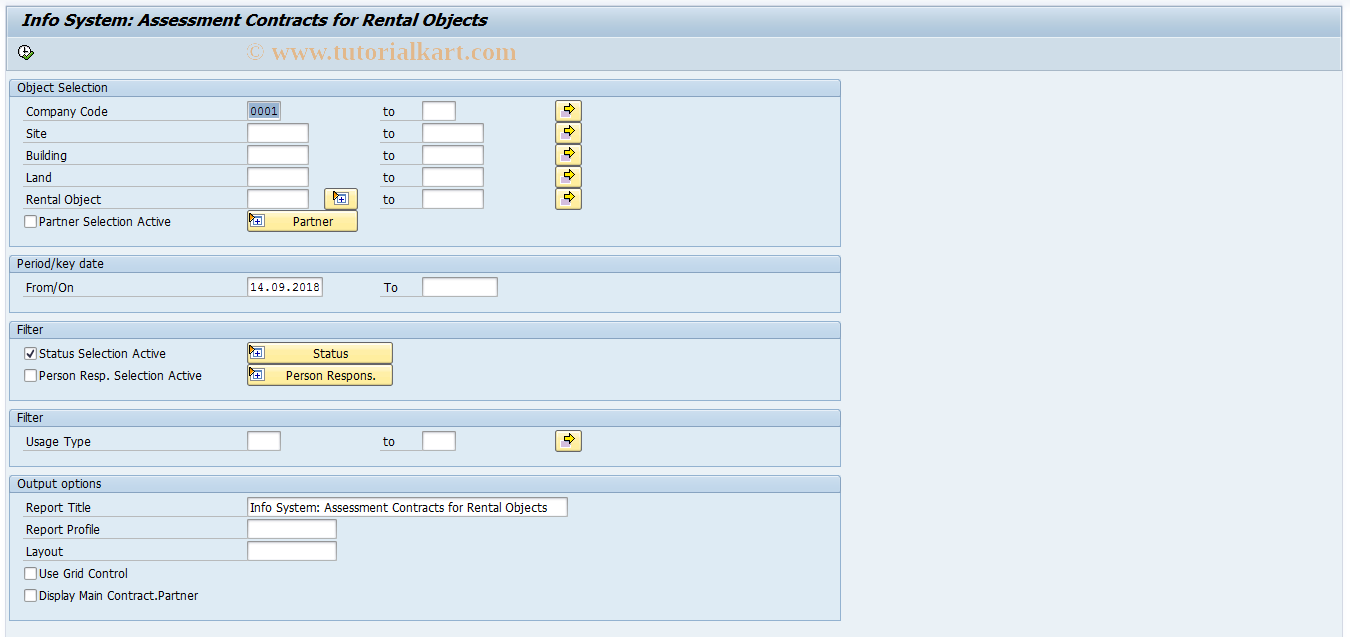This screenshot has width=1350, height=637.
Task: Click the Usage Type label
Action: [58, 442]
